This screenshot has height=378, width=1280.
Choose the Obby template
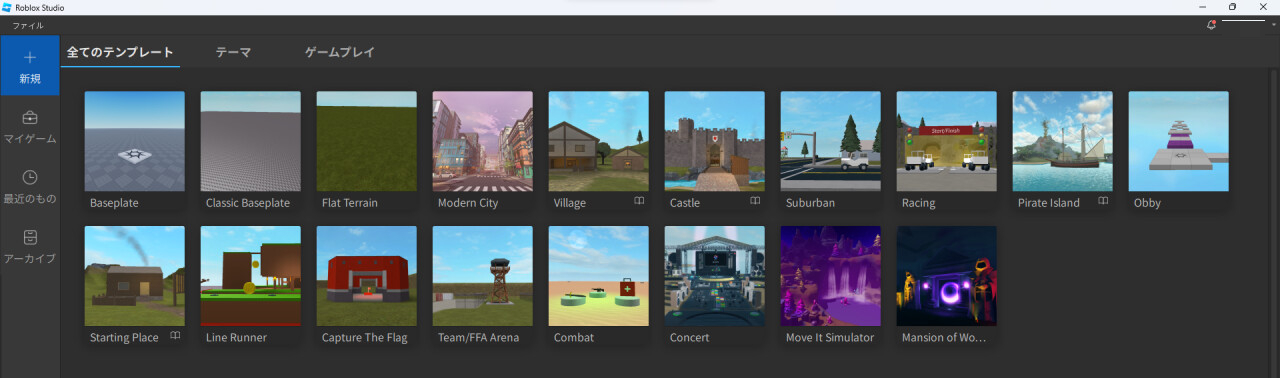point(1179,141)
